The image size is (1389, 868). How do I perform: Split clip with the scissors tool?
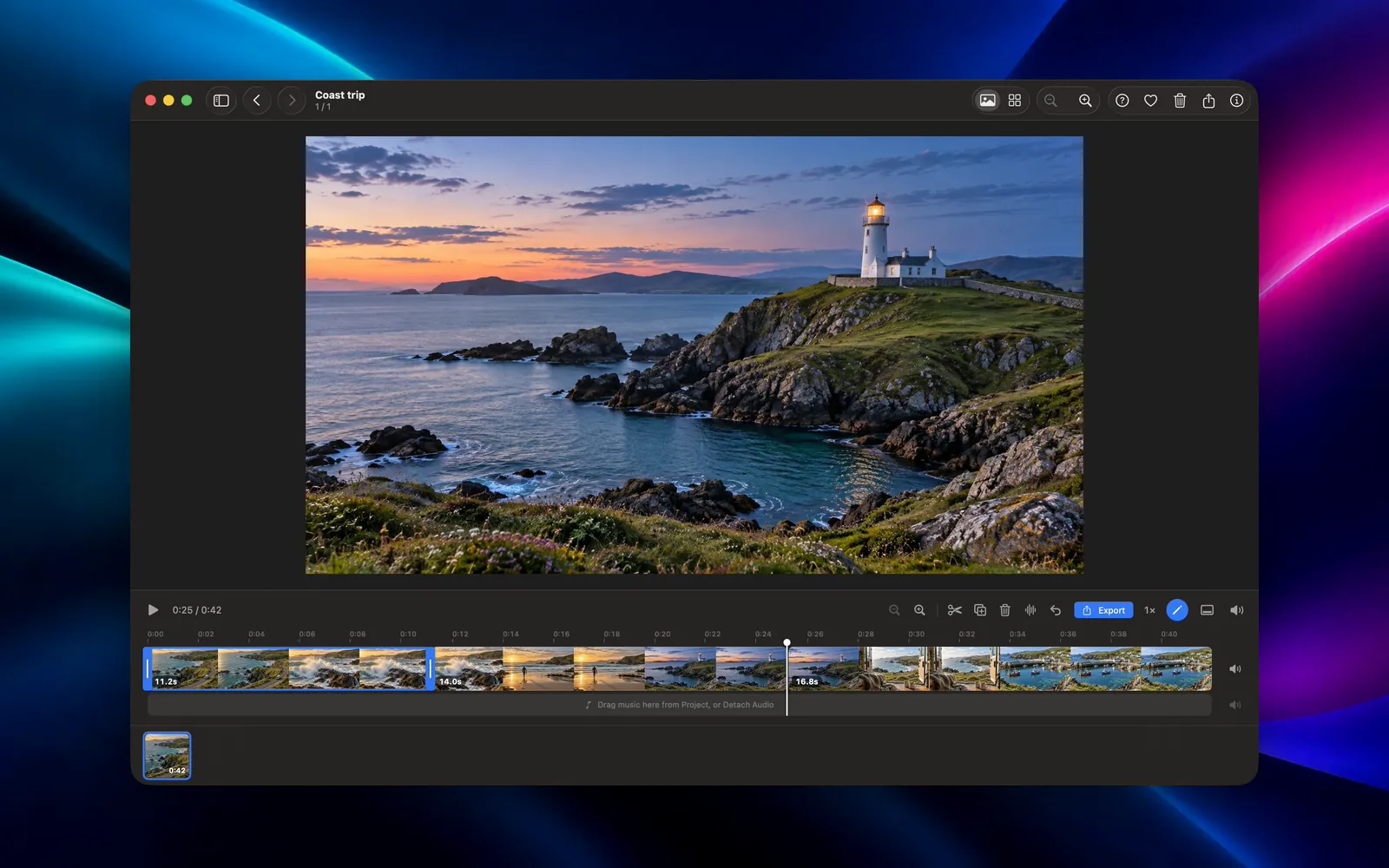(x=955, y=610)
